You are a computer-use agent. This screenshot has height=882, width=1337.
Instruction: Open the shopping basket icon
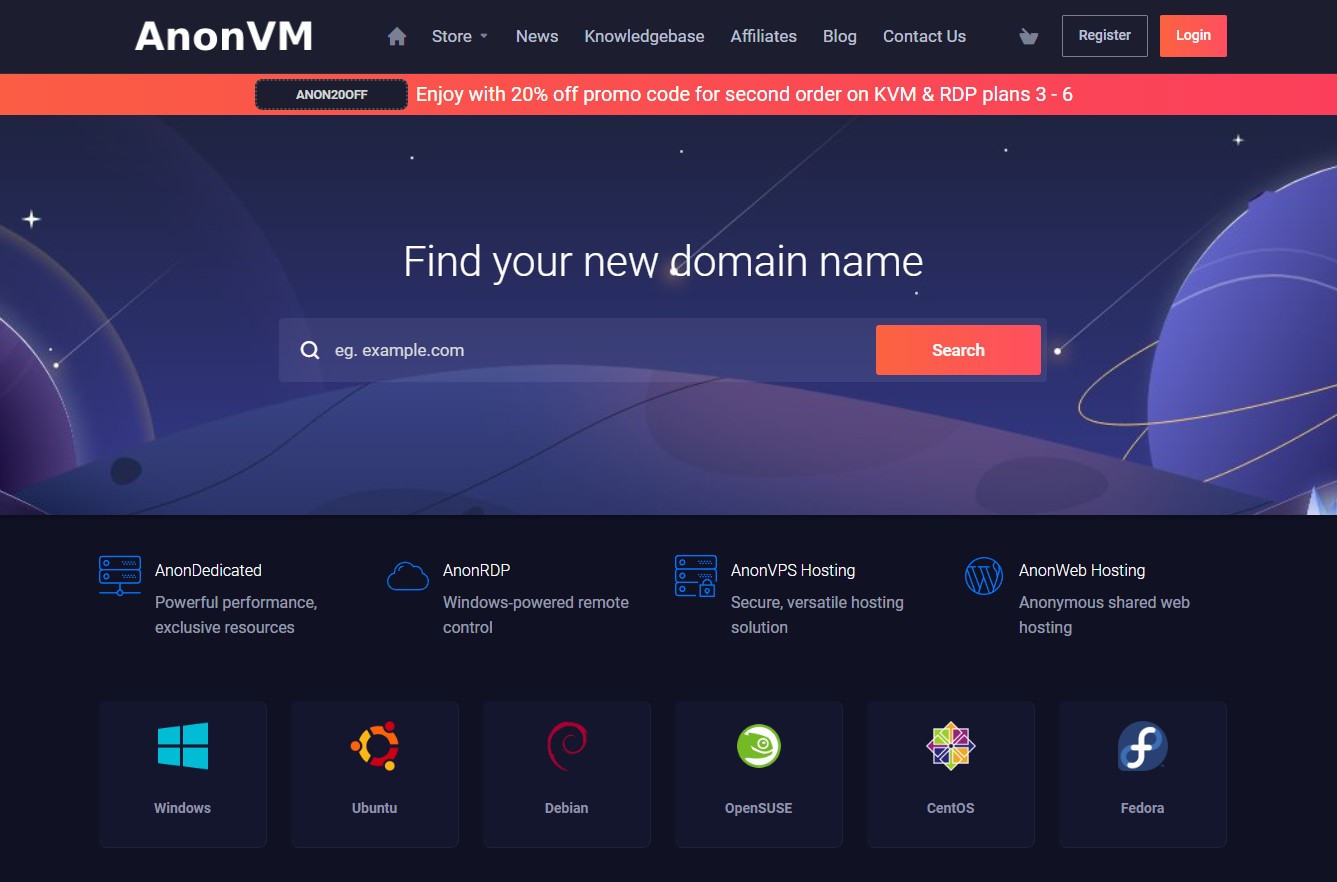1028,36
